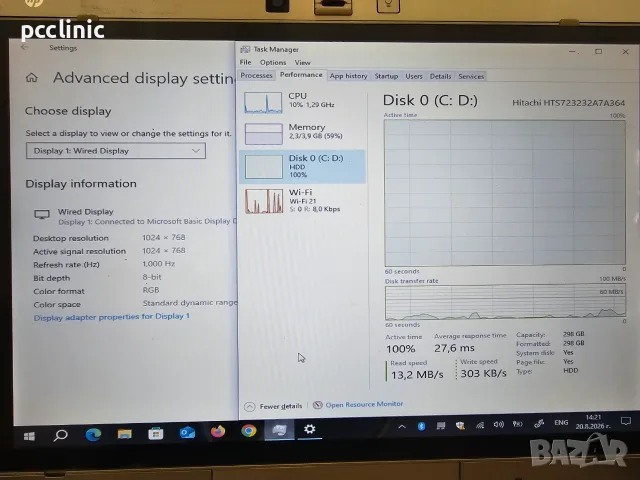Screen dimensions: 640x480
Task: Open the Wi-Fi network tray icon
Action: pyautogui.click(x=480, y=425)
